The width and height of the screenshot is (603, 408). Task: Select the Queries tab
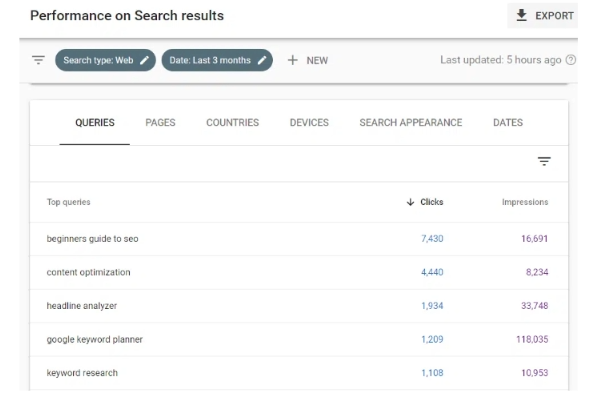[x=95, y=123]
